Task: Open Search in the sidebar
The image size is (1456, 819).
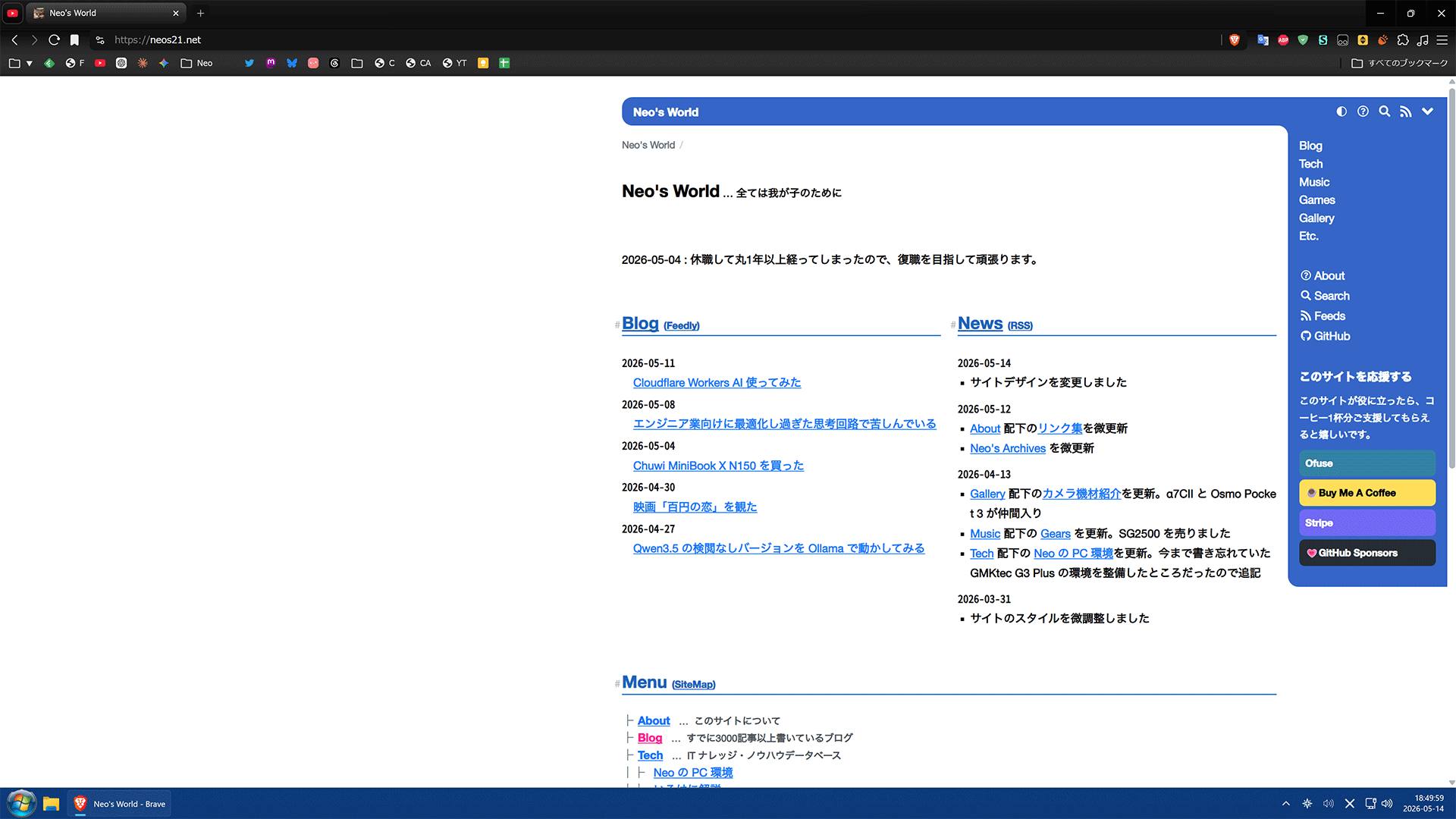Action: [1326, 296]
